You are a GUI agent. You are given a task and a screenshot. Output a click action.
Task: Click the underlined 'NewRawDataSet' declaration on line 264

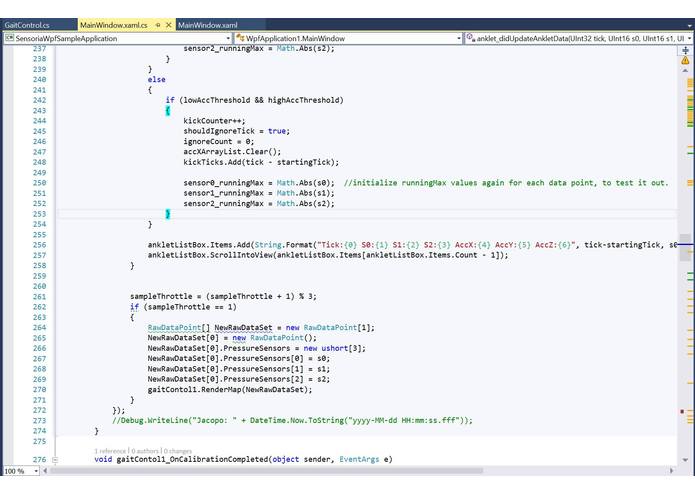pyautogui.click(x=243, y=328)
